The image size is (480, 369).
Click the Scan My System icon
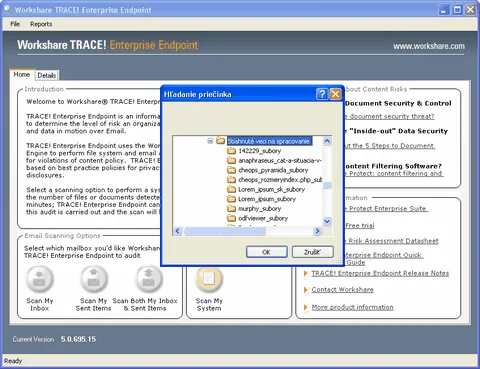click(x=209, y=279)
